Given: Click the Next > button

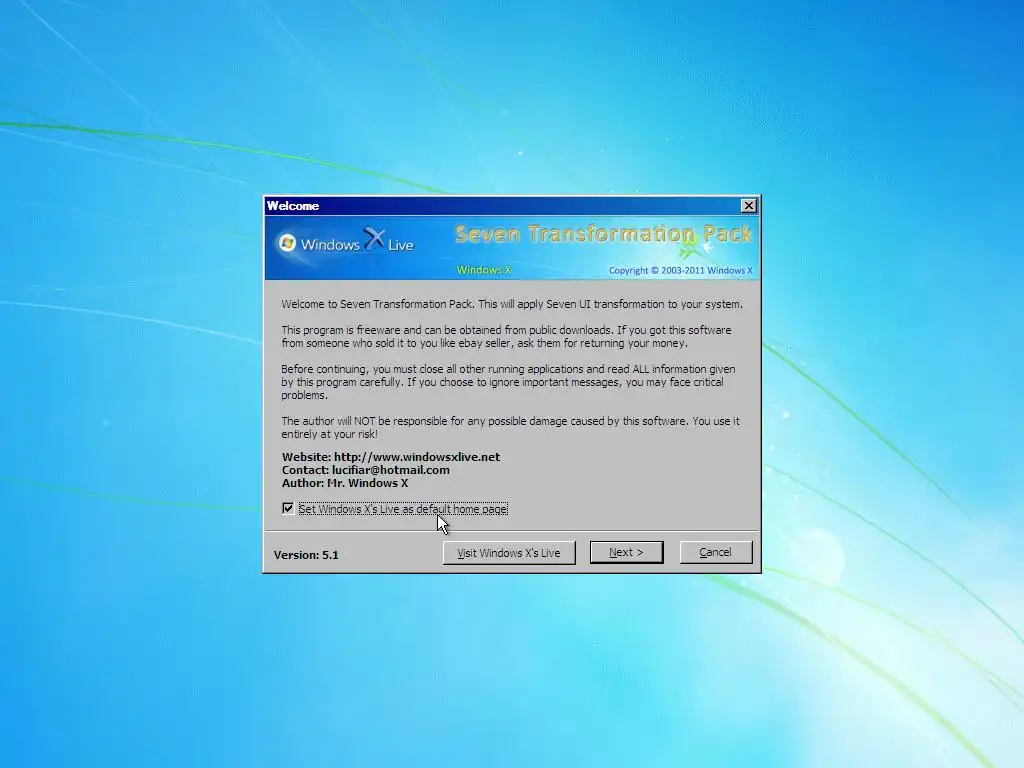Looking at the screenshot, I should [626, 552].
